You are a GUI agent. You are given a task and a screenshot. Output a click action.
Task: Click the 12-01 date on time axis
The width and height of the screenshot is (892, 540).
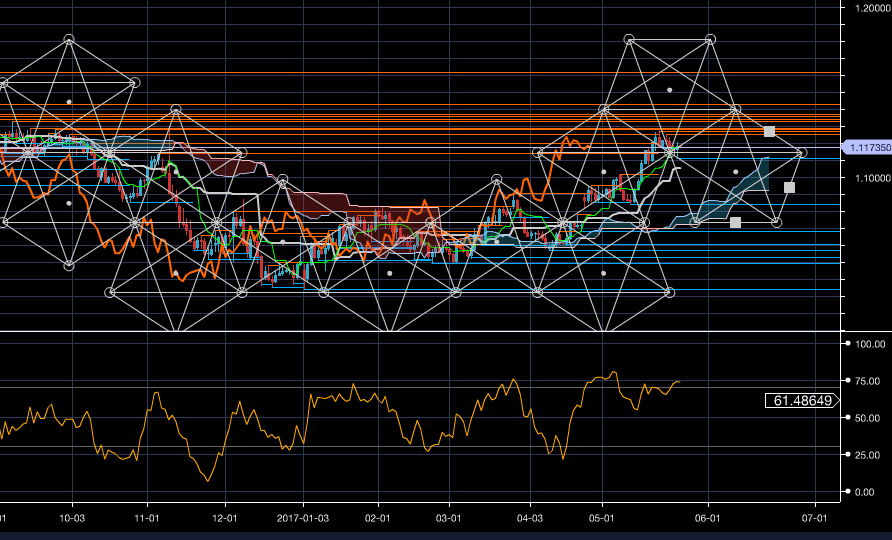pos(224,519)
